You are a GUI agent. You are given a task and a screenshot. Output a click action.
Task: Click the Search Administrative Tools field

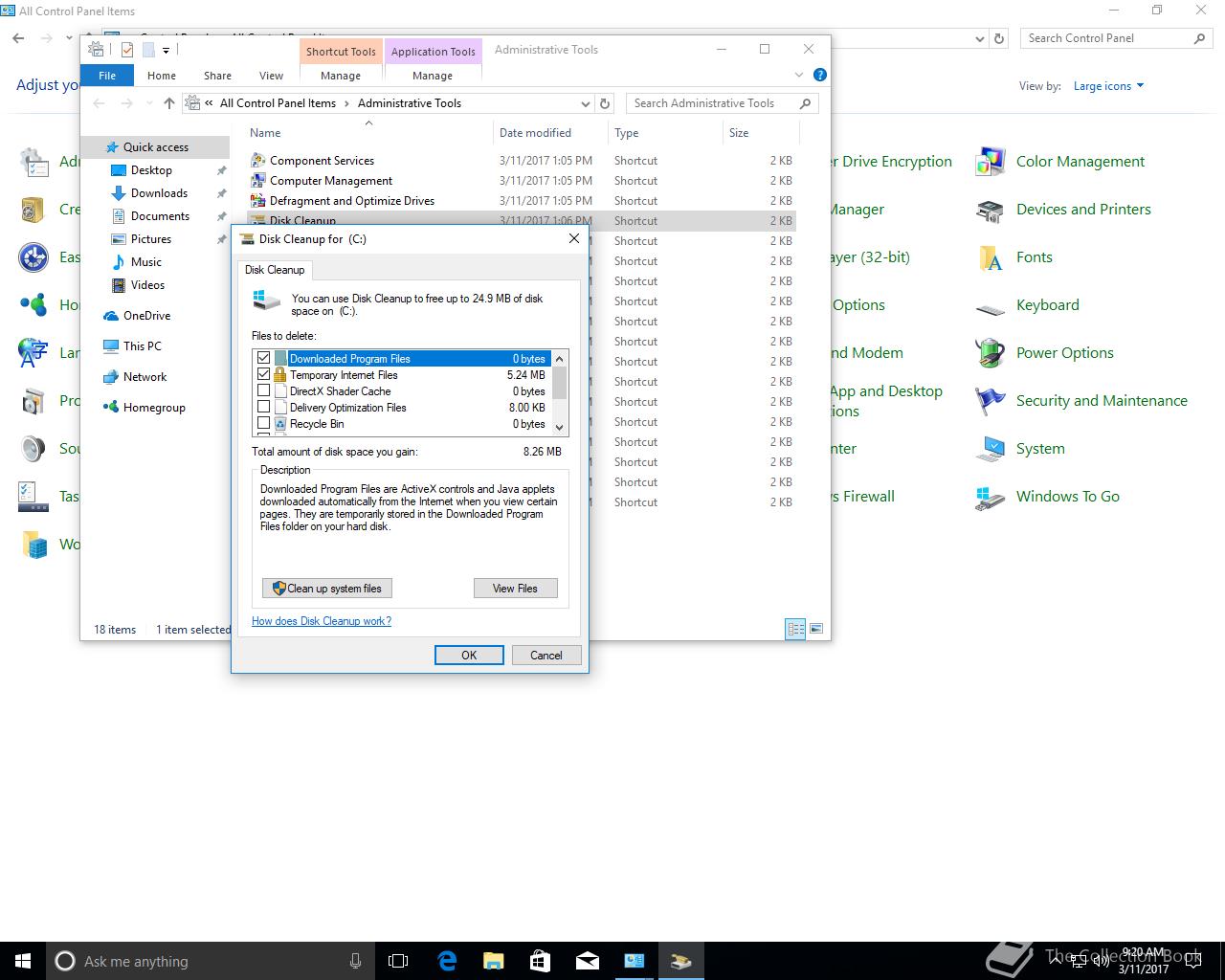[723, 103]
